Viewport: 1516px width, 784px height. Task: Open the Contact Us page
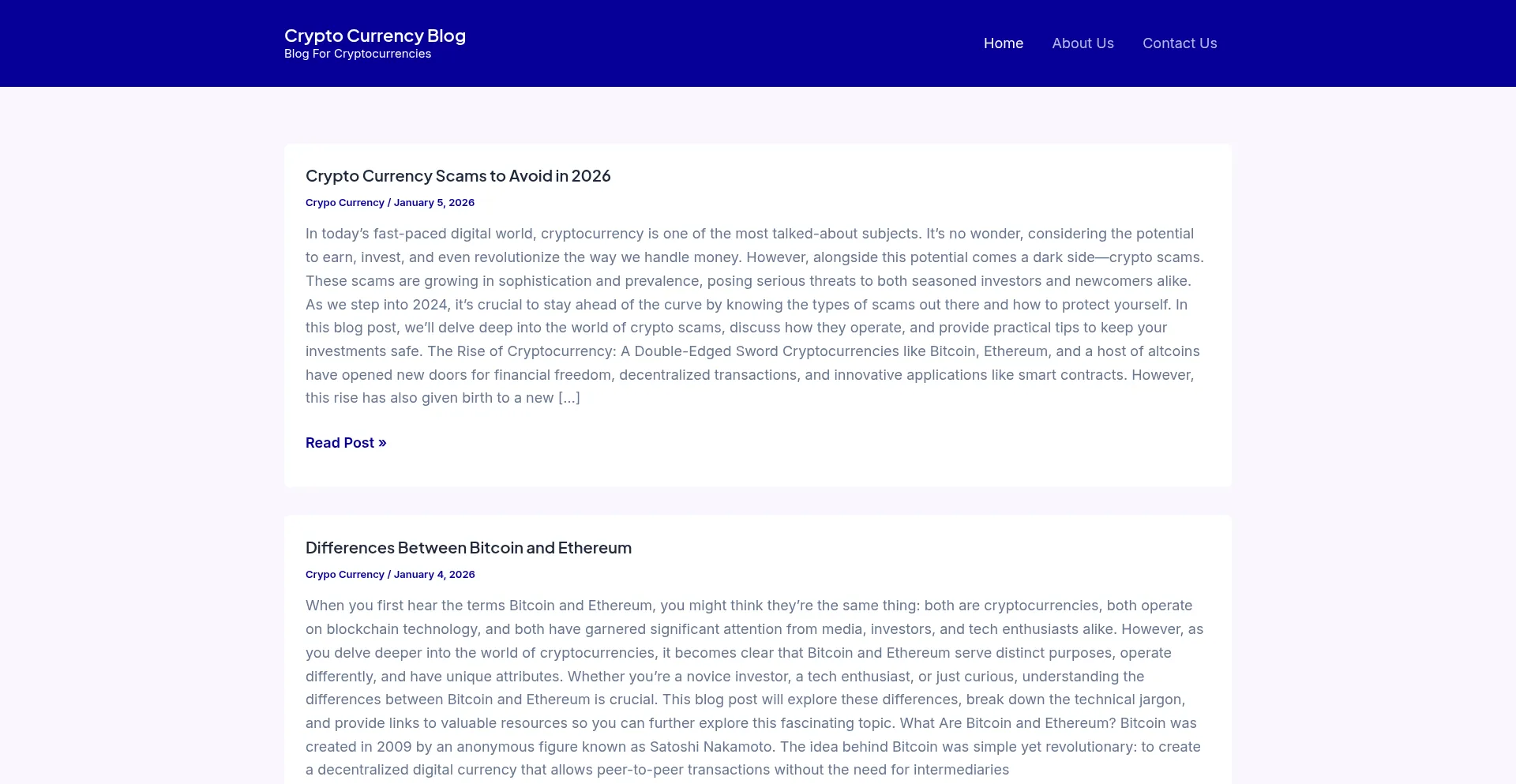coord(1180,43)
